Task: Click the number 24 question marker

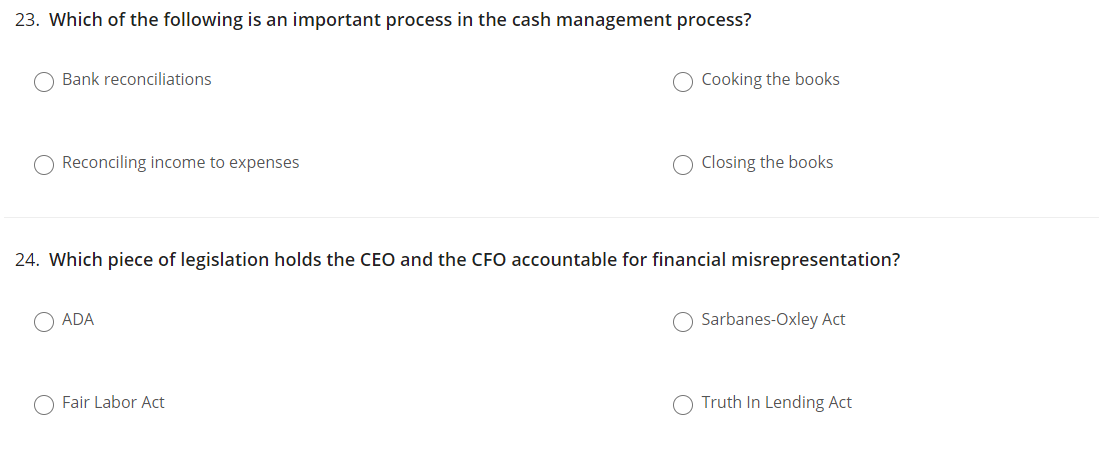Action: [27, 261]
